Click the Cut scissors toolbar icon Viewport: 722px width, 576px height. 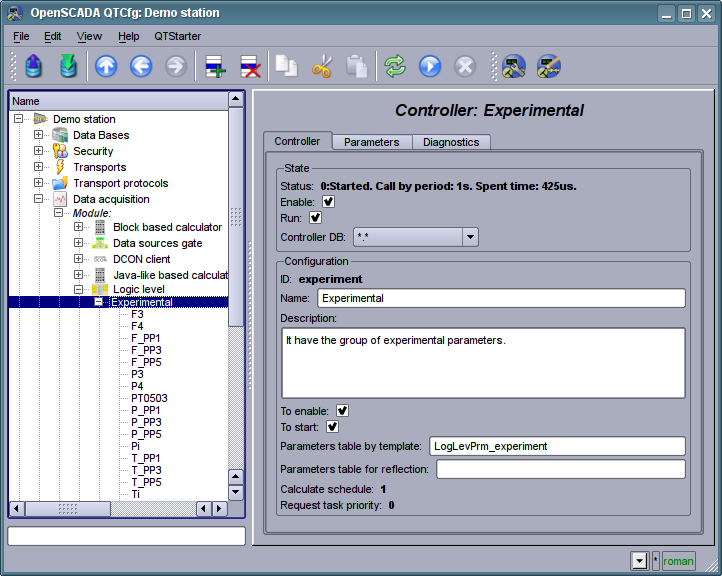point(321,66)
